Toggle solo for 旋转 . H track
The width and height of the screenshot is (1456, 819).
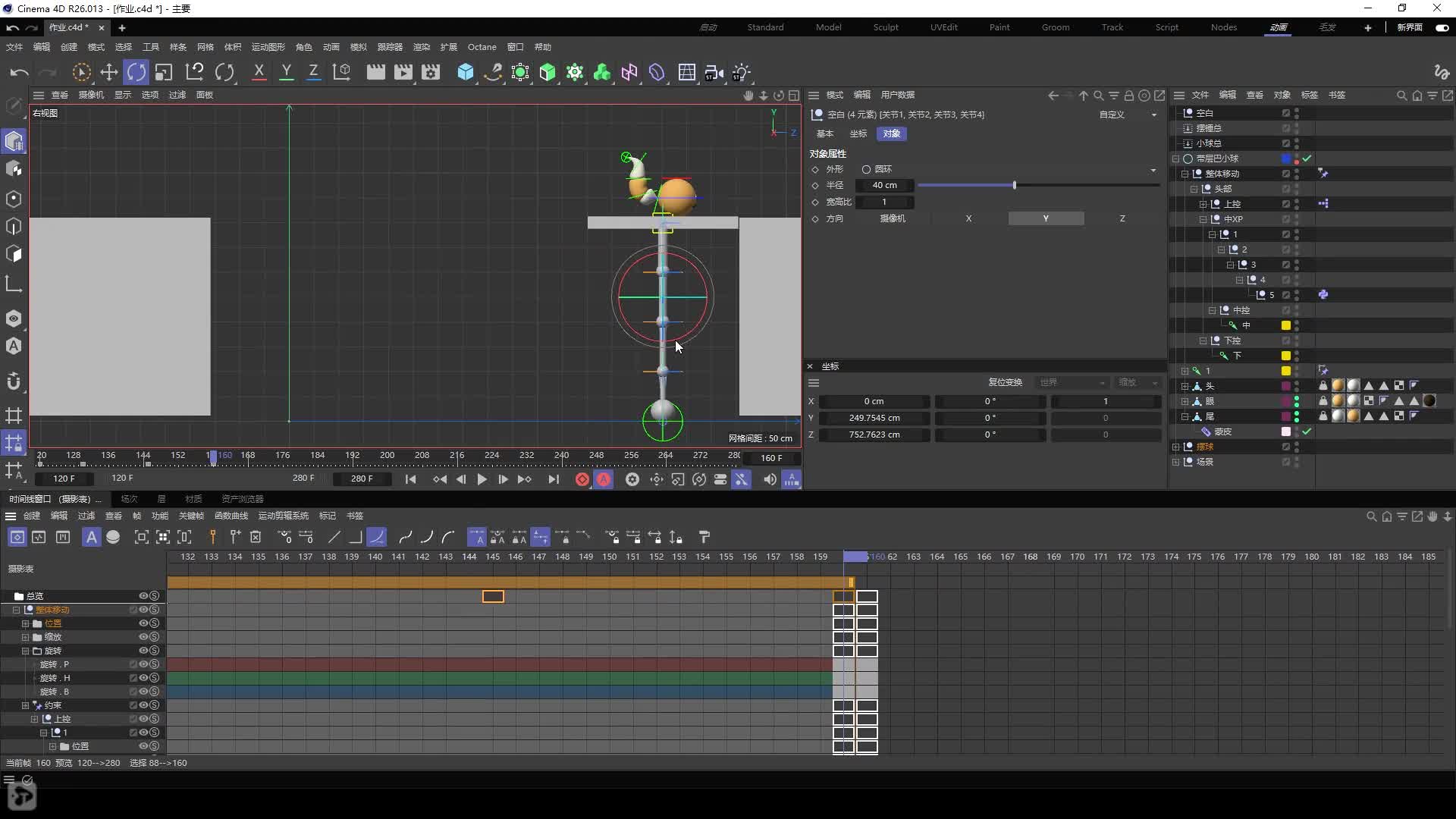tap(154, 678)
